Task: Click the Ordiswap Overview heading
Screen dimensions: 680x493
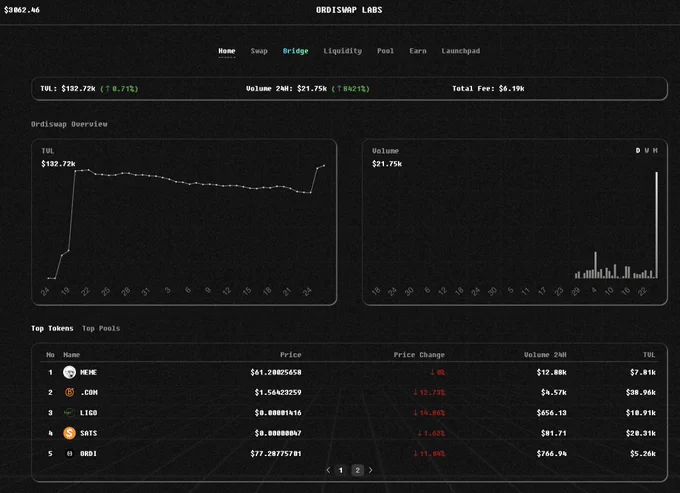Action: (69, 124)
